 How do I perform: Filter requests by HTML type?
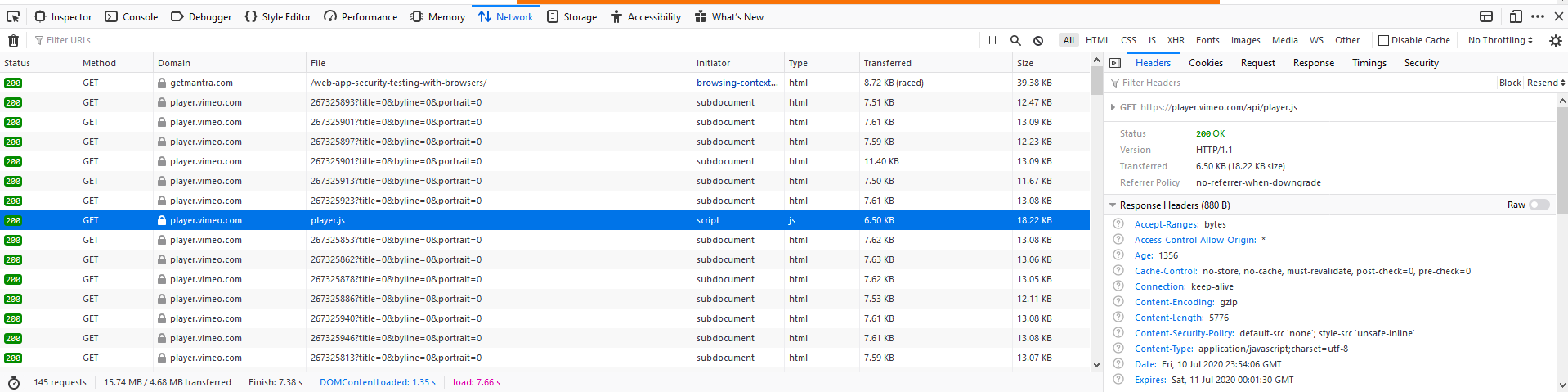[1097, 40]
